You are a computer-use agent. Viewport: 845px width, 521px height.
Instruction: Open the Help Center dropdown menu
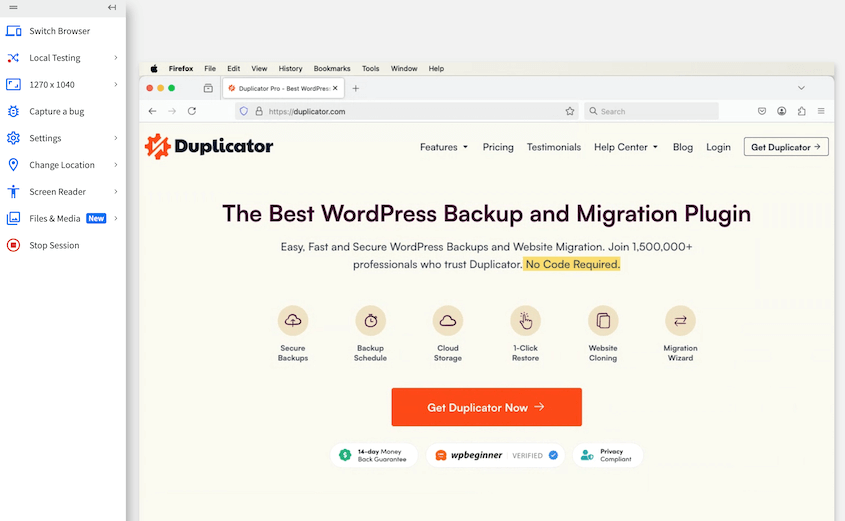[626, 147]
